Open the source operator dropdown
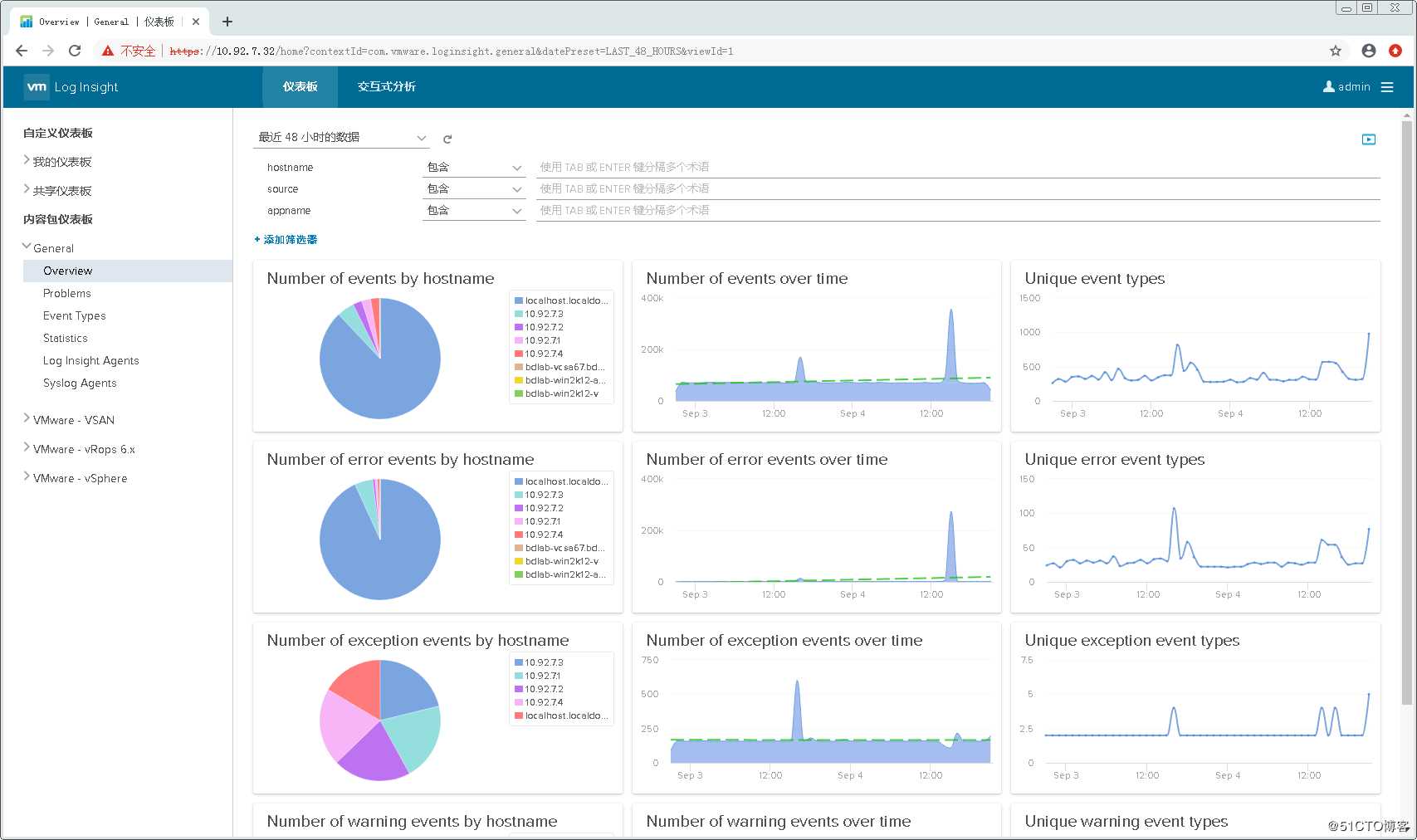1417x840 pixels. click(x=474, y=188)
